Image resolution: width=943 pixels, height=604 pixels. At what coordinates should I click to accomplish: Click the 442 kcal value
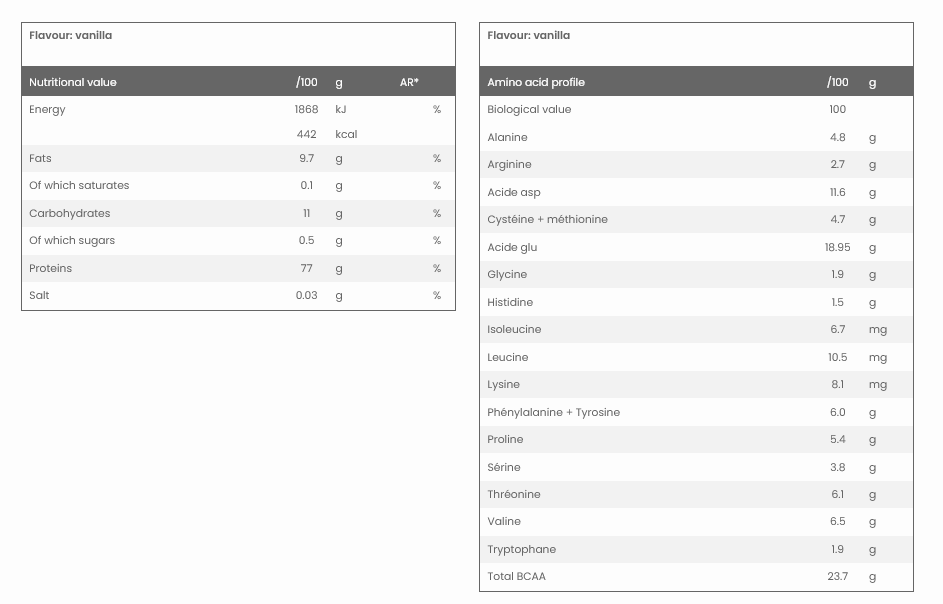(306, 134)
